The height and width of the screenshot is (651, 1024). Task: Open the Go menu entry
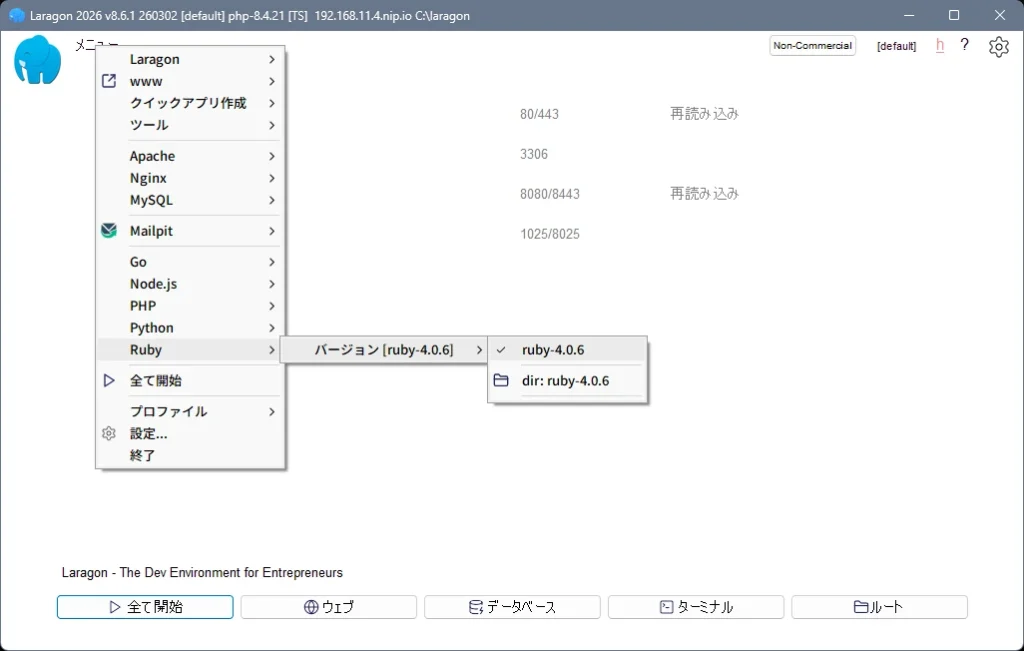[x=190, y=262]
